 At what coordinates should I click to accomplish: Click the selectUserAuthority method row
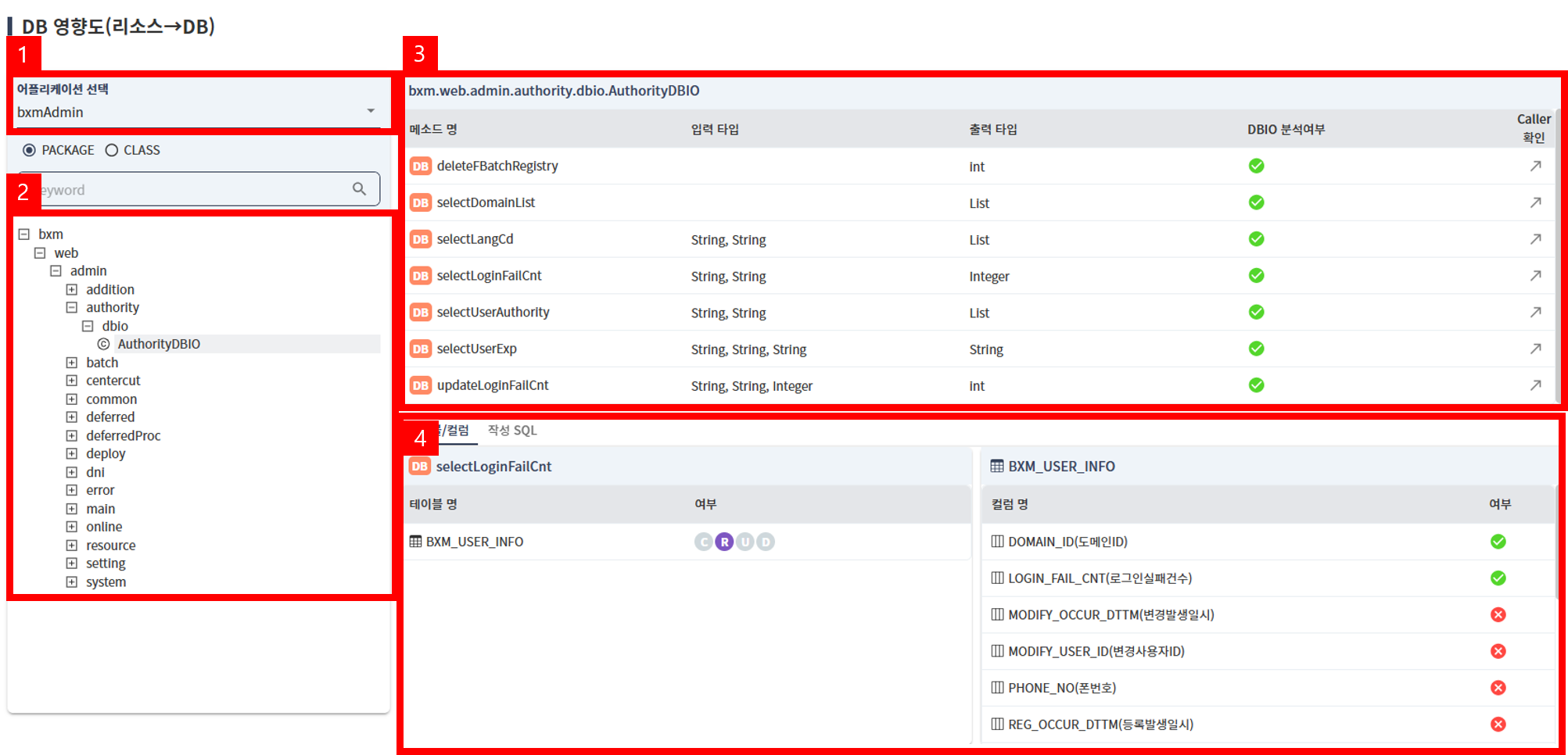493,313
